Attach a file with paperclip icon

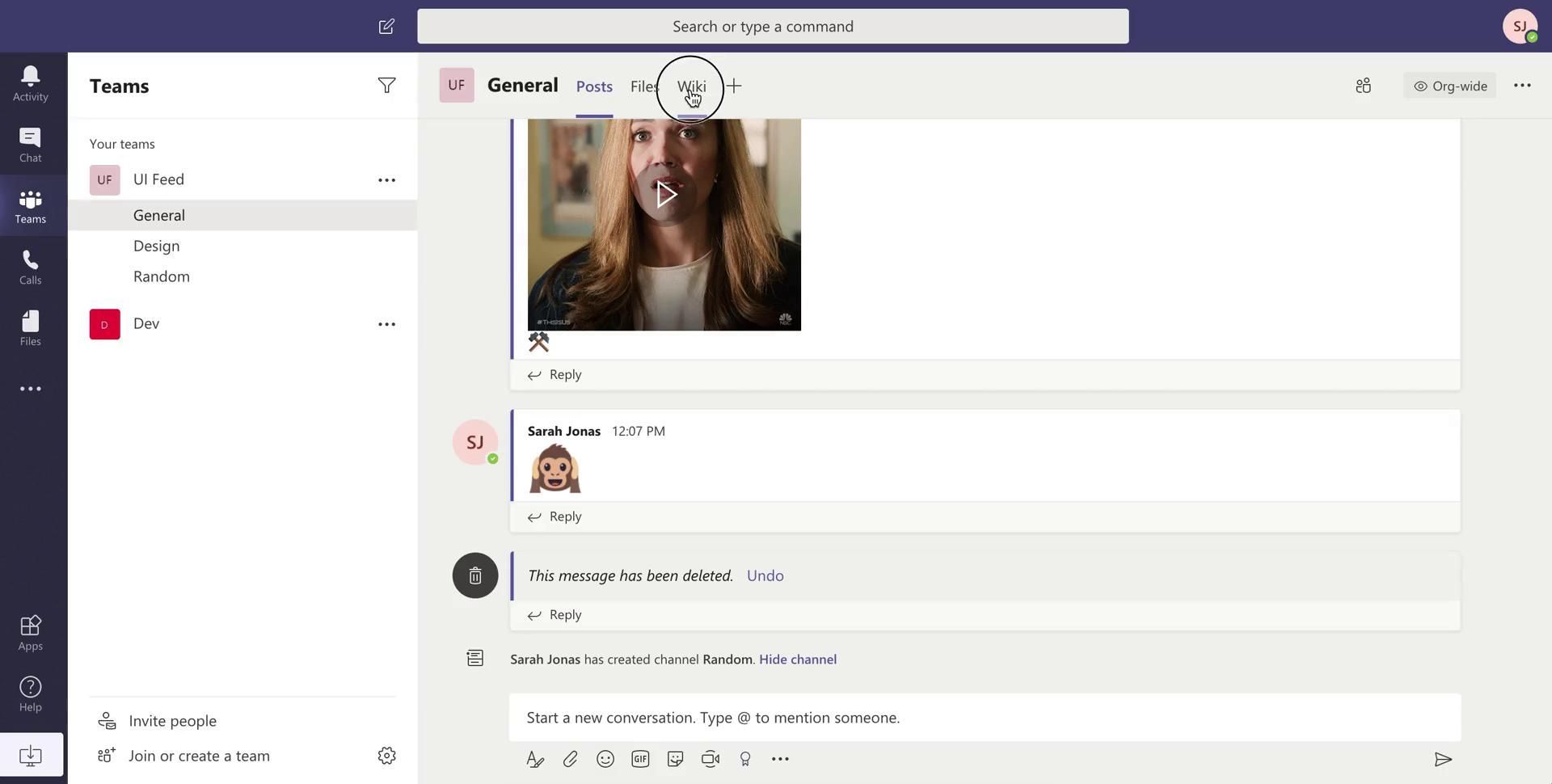point(570,759)
